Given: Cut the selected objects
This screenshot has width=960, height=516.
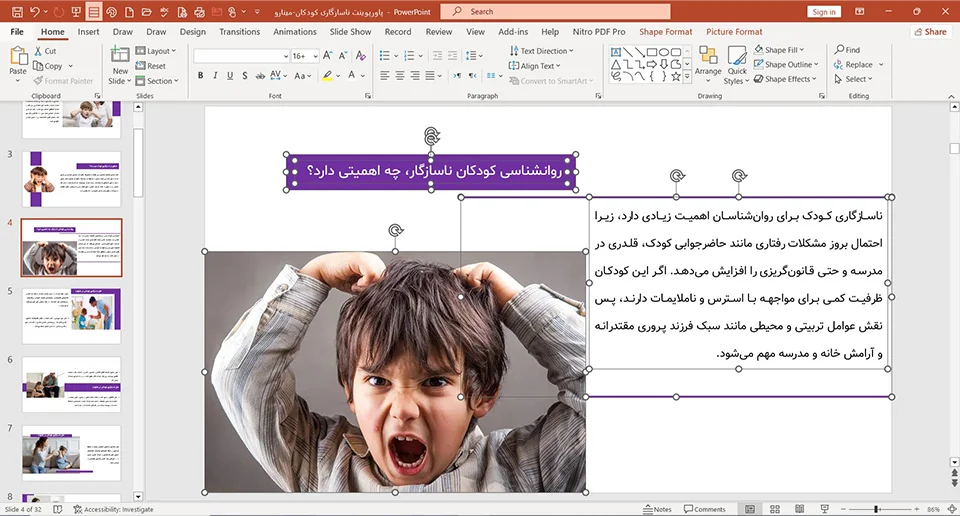Looking at the screenshot, I should 45,51.
